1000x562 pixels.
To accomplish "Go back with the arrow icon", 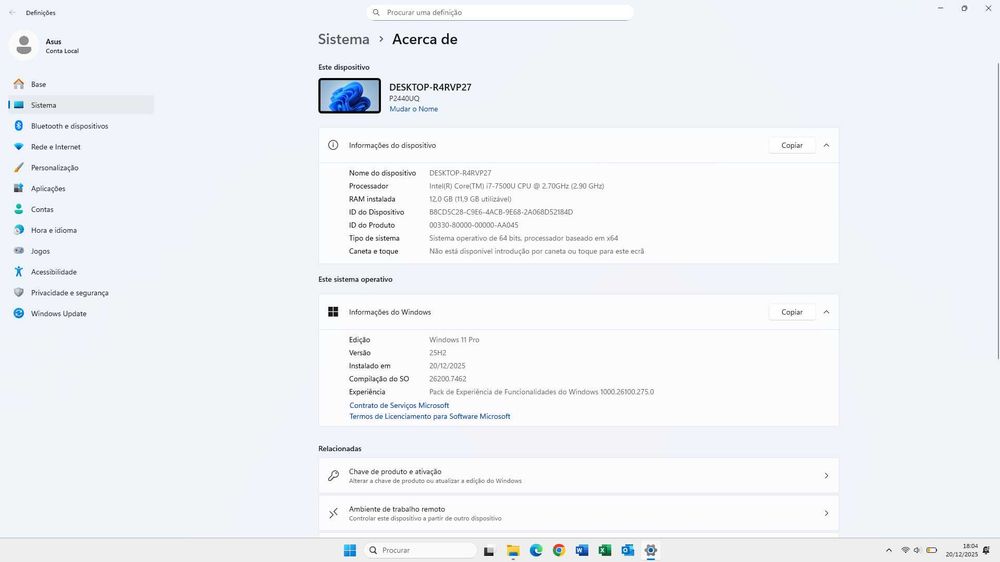I will coord(12,13).
